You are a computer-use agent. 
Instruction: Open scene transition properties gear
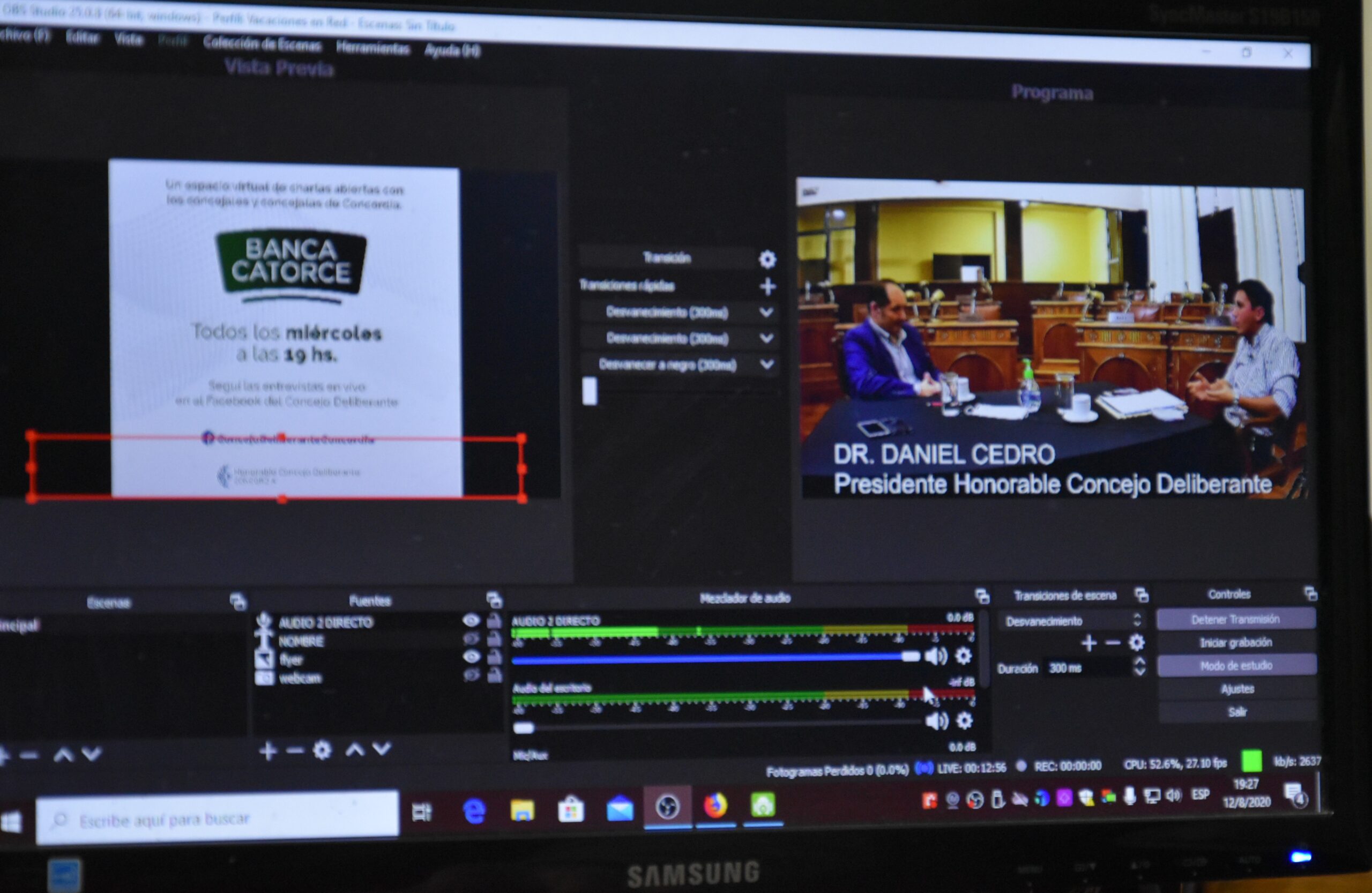click(x=1136, y=642)
